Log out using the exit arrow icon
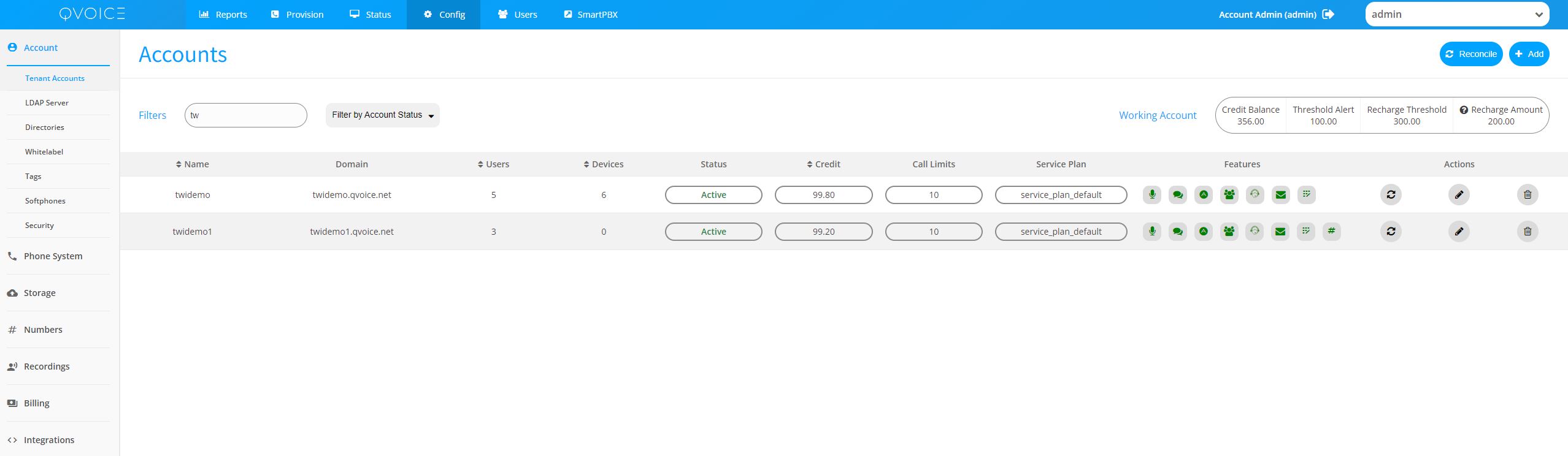Image resolution: width=1568 pixels, height=456 pixels. (1328, 14)
